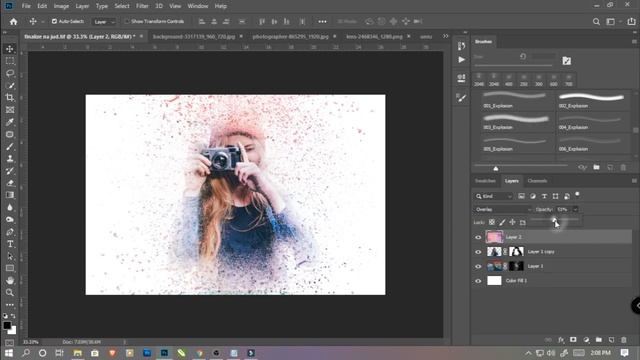Select the 005_Explosion brush
The width and height of the screenshot is (640, 360).
coord(515,143)
